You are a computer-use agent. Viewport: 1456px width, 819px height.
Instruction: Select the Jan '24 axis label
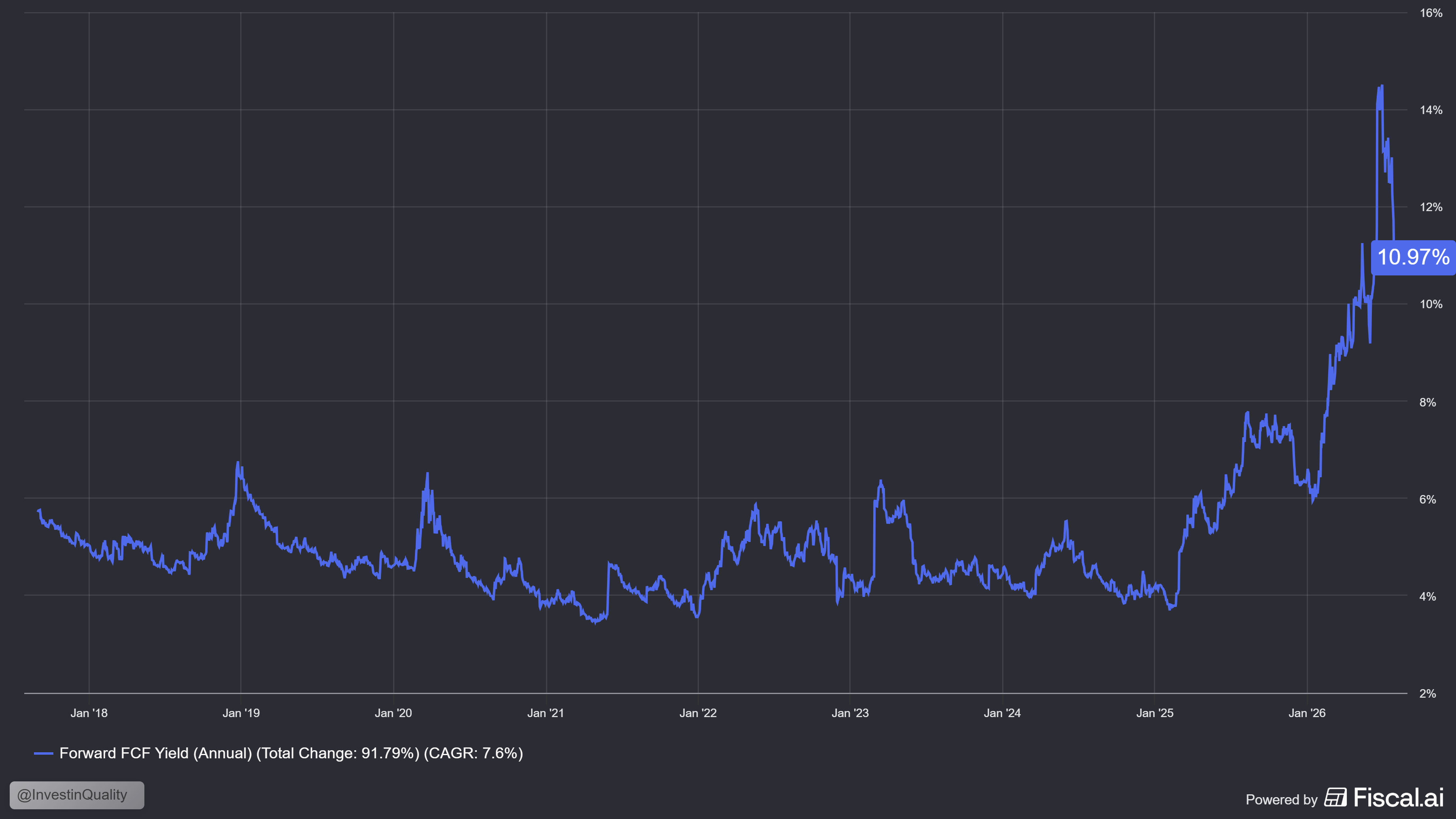click(1002, 713)
